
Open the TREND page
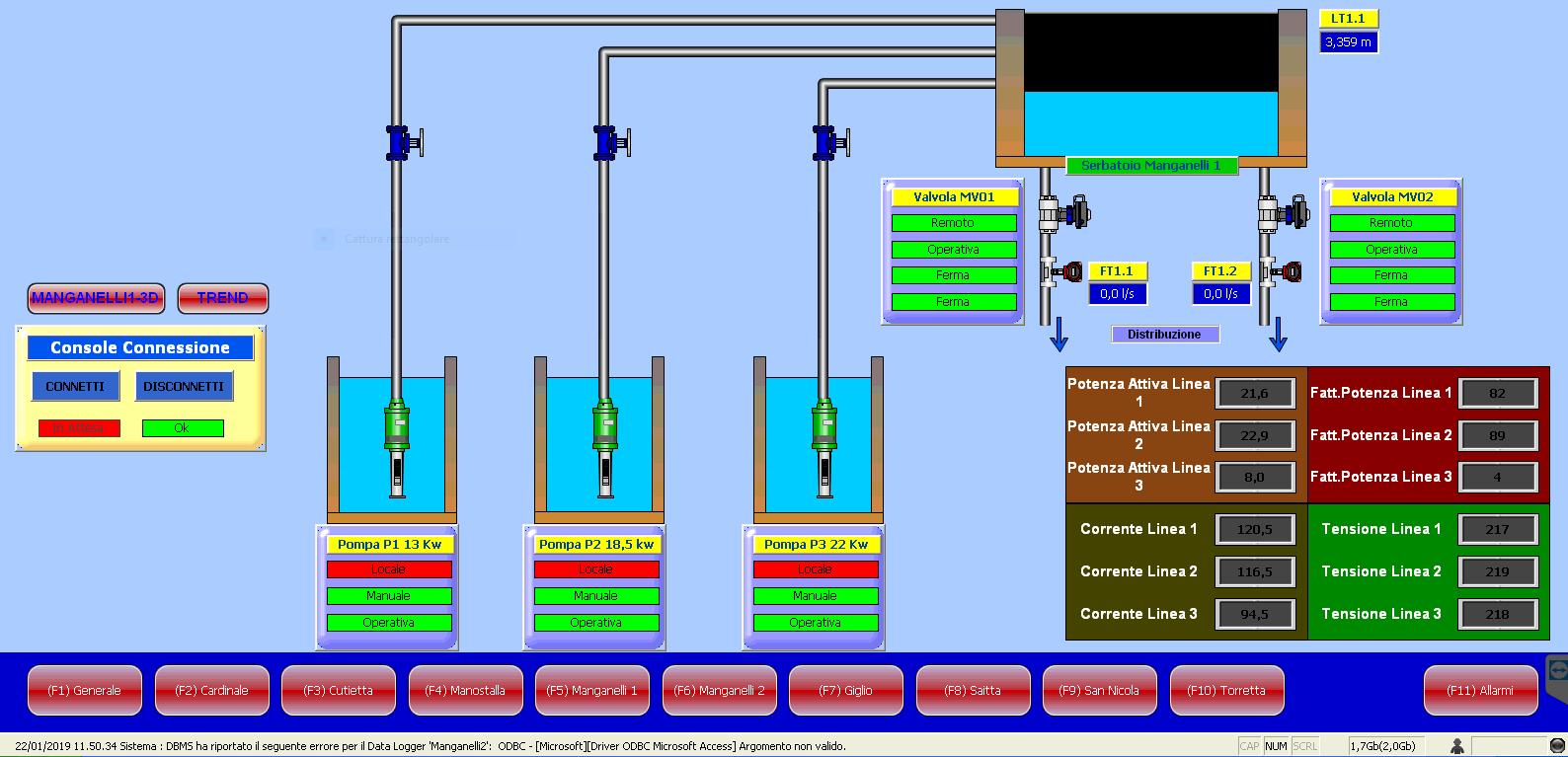click(x=223, y=298)
